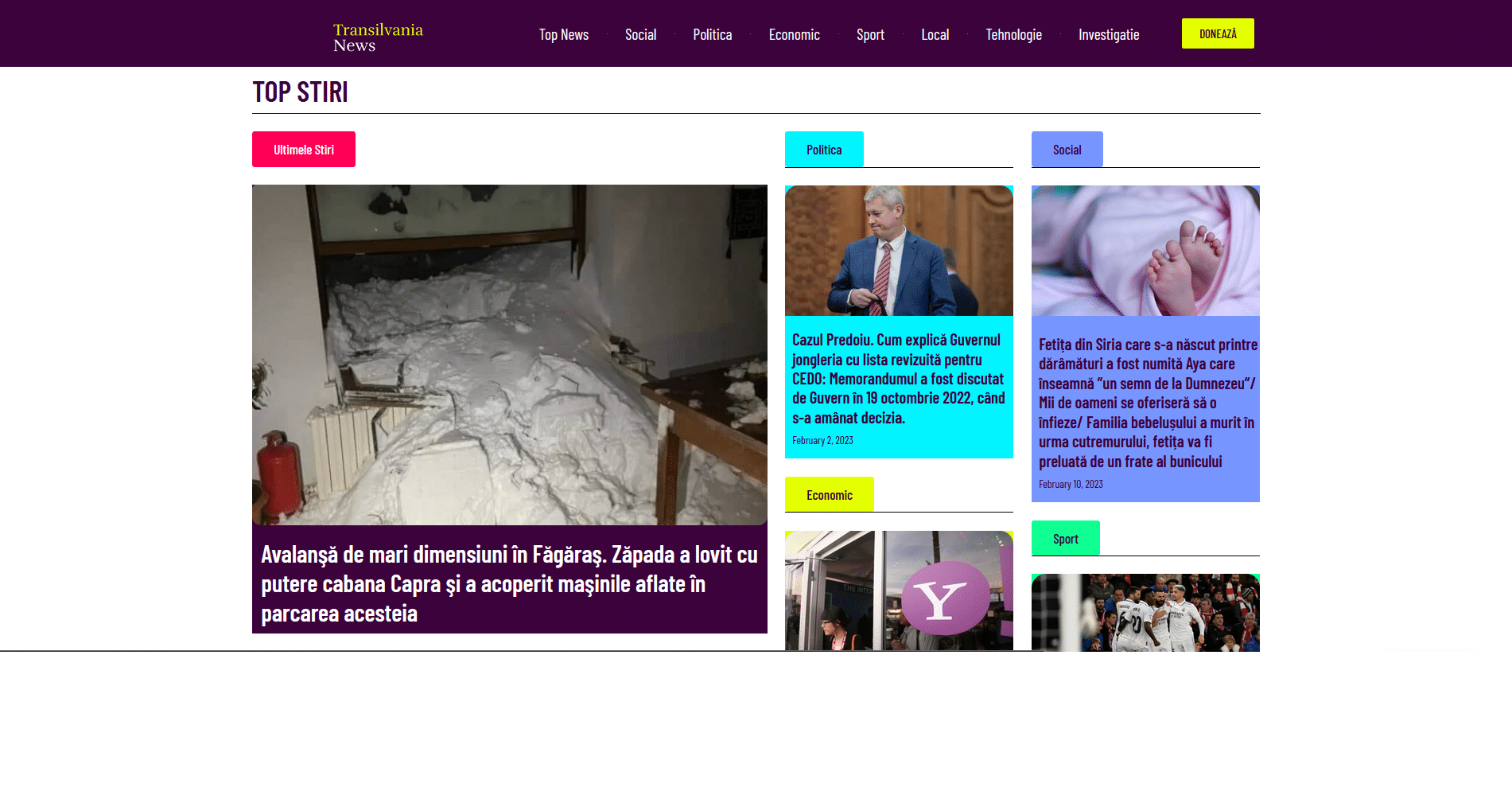Open the Investigatie menu item
Screen dimensions: 1512x807
point(1108,34)
